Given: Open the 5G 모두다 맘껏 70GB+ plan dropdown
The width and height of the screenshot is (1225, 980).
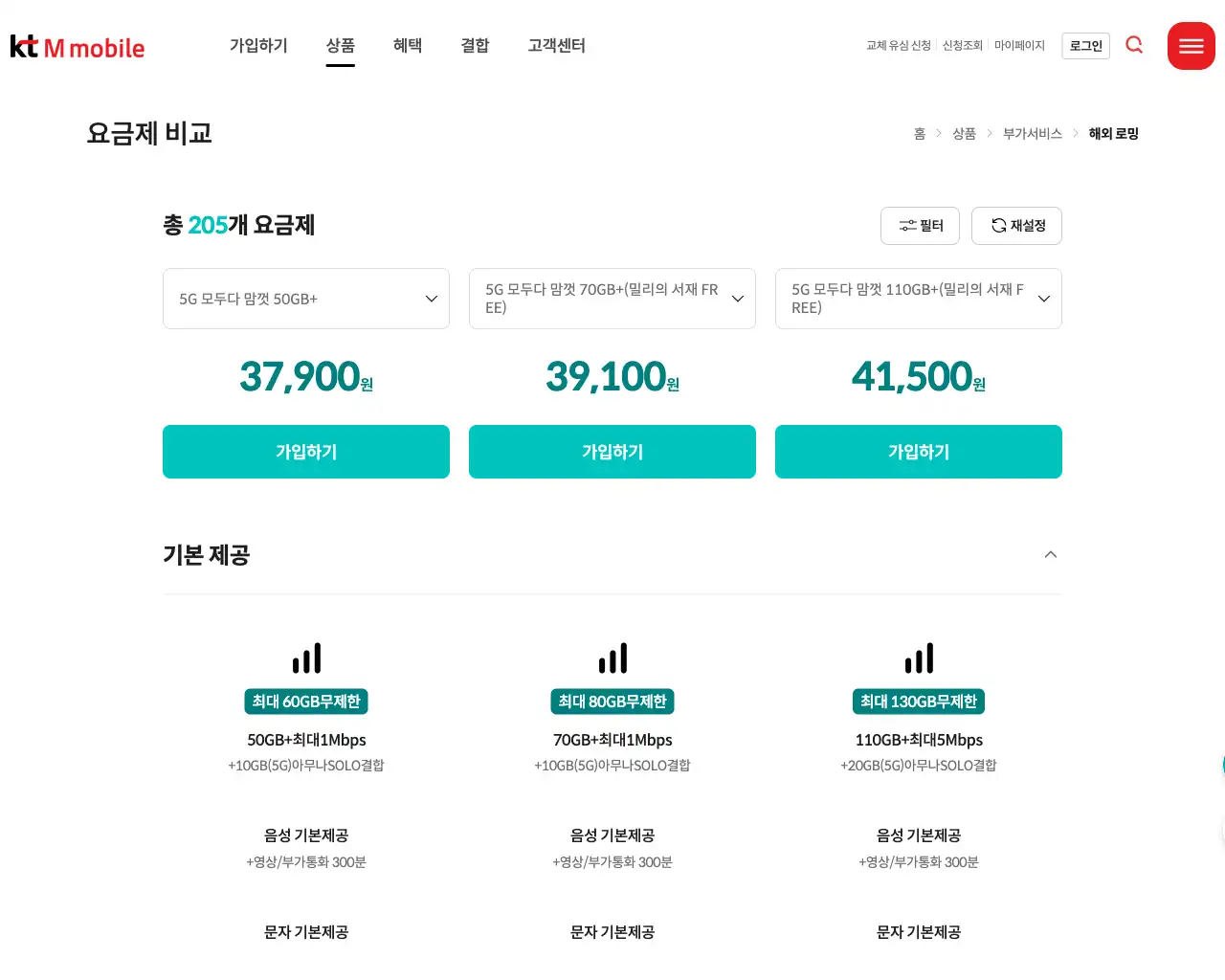Looking at the screenshot, I should [612, 299].
